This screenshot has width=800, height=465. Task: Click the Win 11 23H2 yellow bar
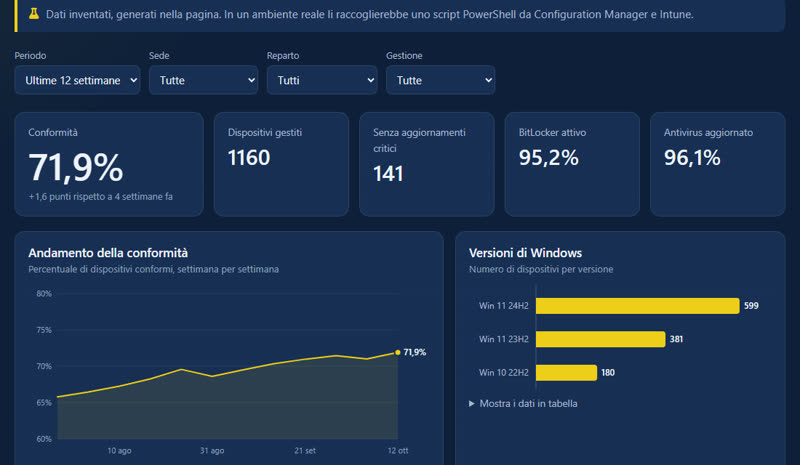[x=601, y=339]
